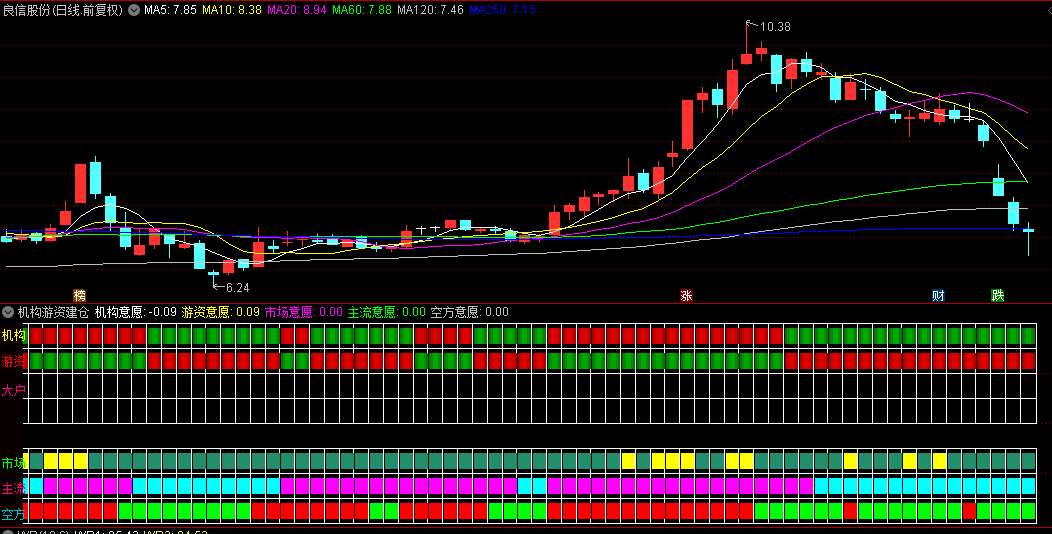This screenshot has height=534, width=1052.
Task: Expand the 机构游资建仓 indicator dropdown arrow
Action: click(x=8, y=312)
